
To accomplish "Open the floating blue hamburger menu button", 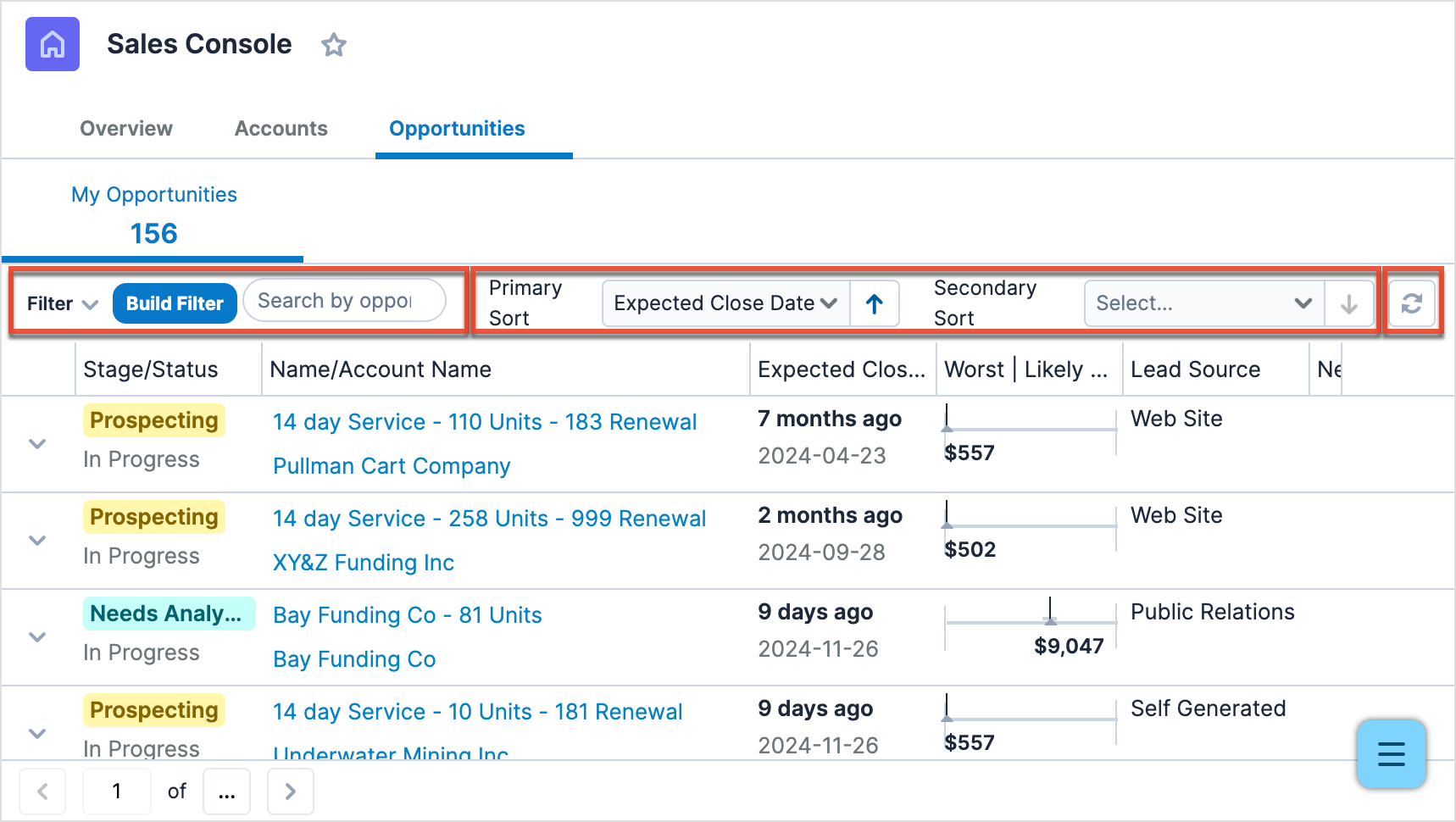I will [1391, 753].
